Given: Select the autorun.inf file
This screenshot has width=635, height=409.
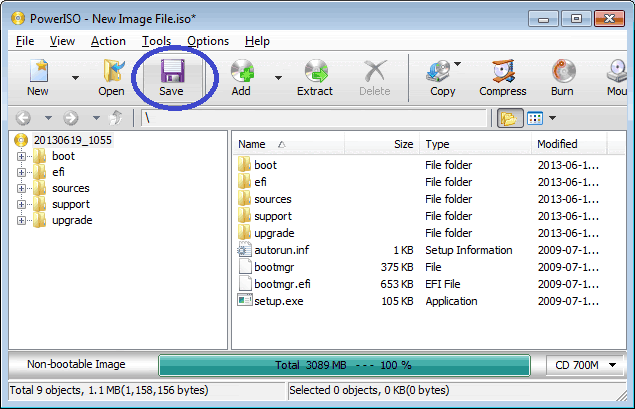Looking at the screenshot, I should click(281, 250).
